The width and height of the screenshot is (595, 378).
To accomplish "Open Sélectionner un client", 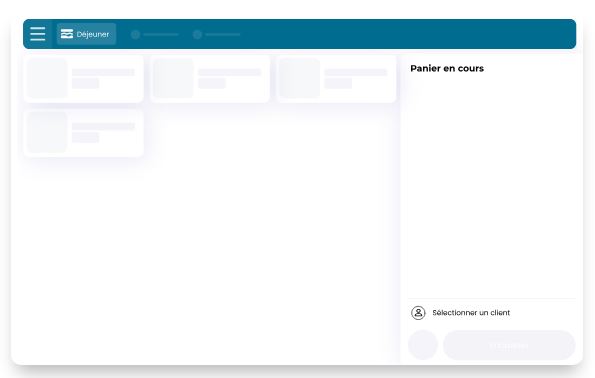I will 471,313.
